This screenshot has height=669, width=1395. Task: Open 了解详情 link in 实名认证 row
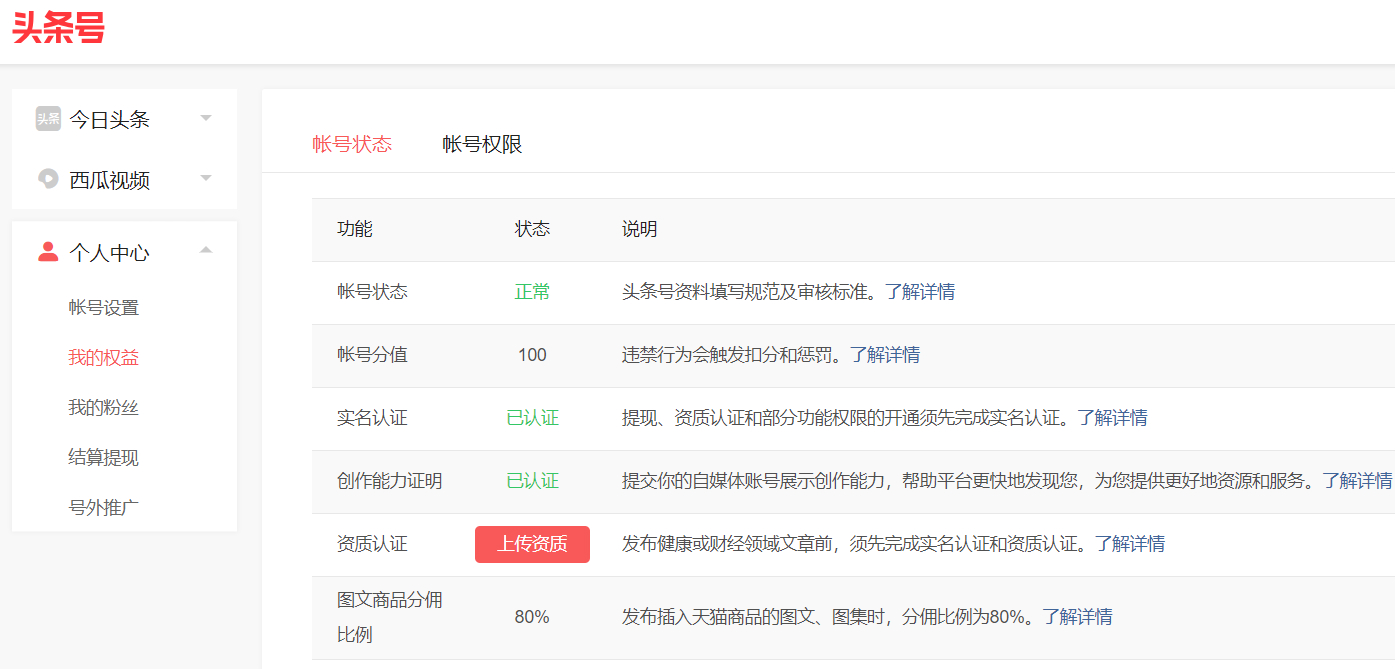point(1113,418)
